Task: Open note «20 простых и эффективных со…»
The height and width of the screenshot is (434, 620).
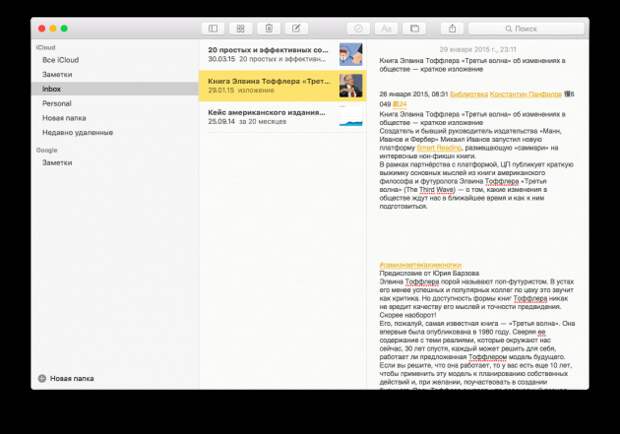Action: pyautogui.click(x=283, y=55)
